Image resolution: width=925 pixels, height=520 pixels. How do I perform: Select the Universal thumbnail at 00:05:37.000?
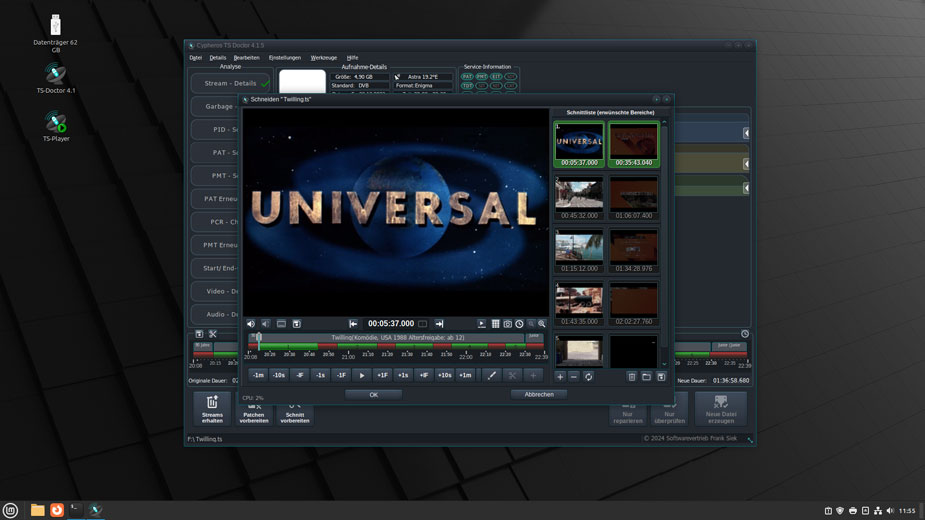pyautogui.click(x=579, y=145)
